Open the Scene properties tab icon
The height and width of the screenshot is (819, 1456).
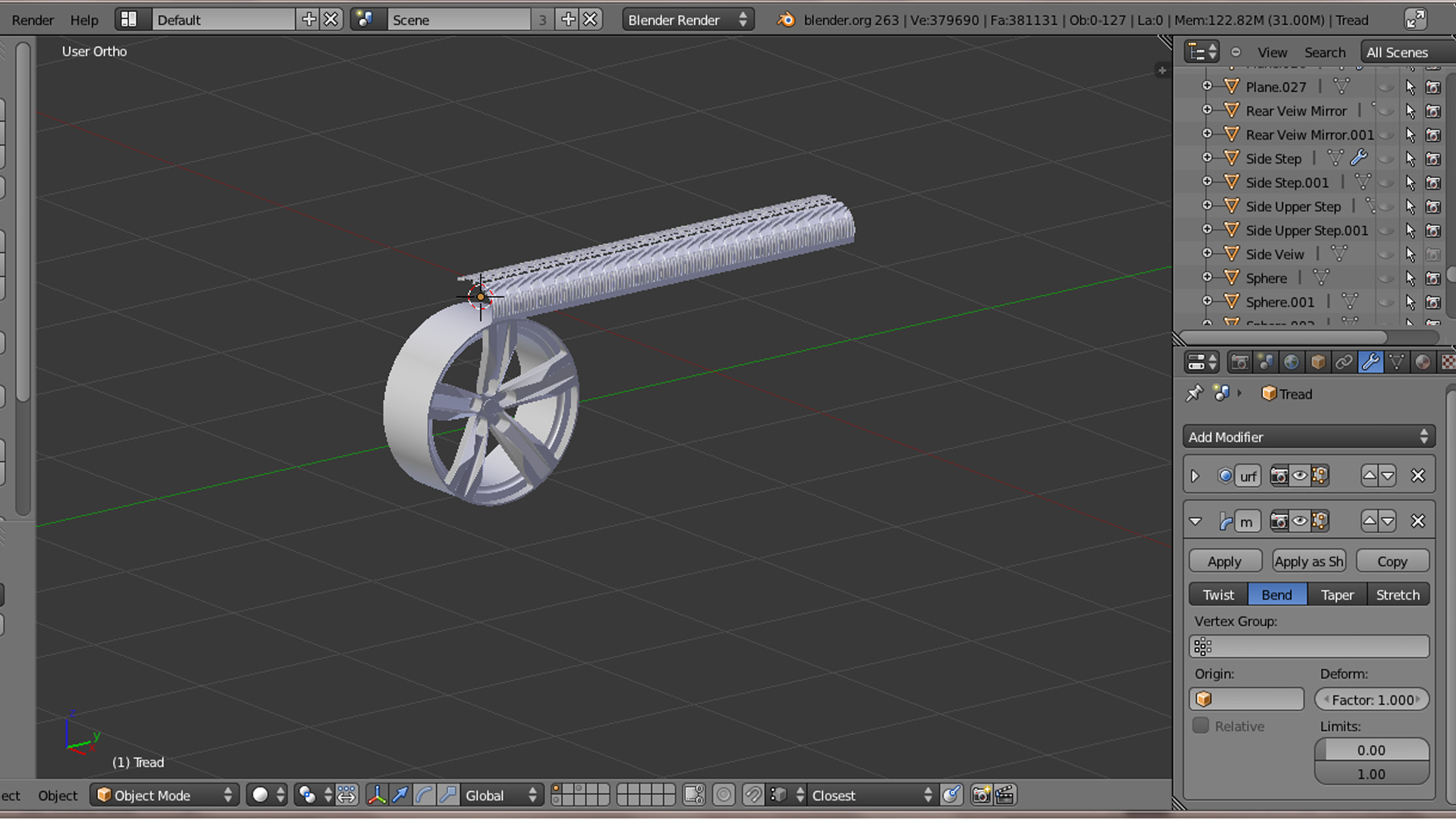pyautogui.click(x=1266, y=362)
